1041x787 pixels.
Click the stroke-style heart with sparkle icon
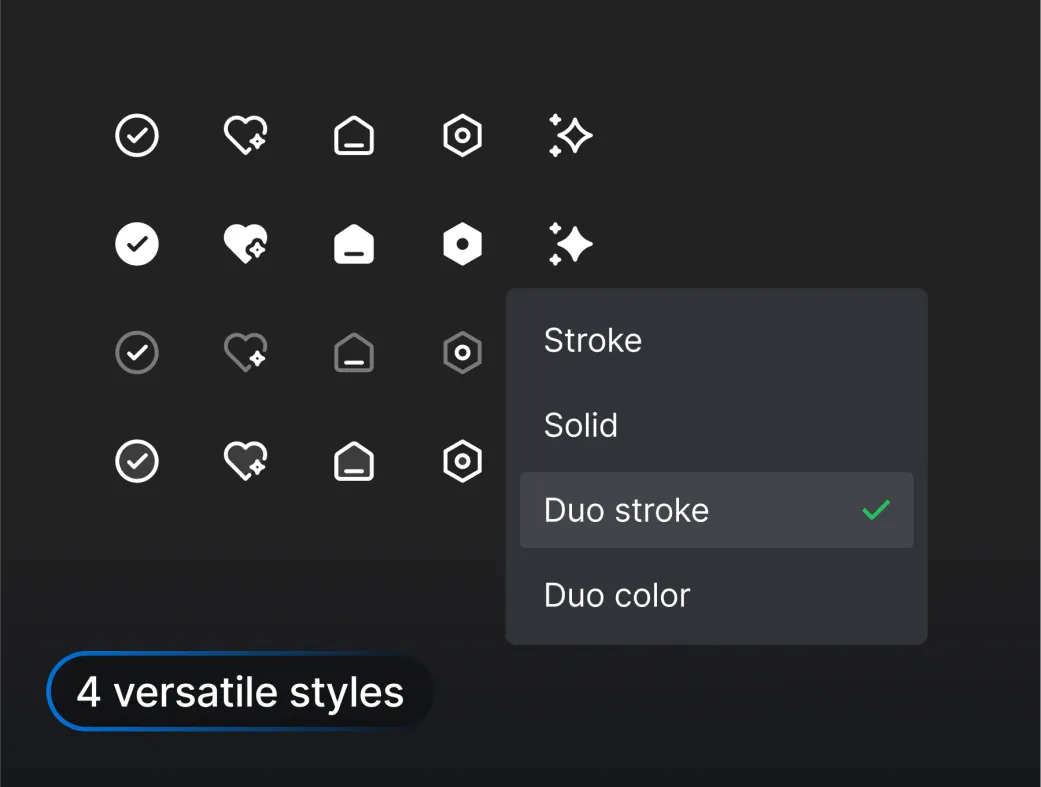[x=246, y=135]
